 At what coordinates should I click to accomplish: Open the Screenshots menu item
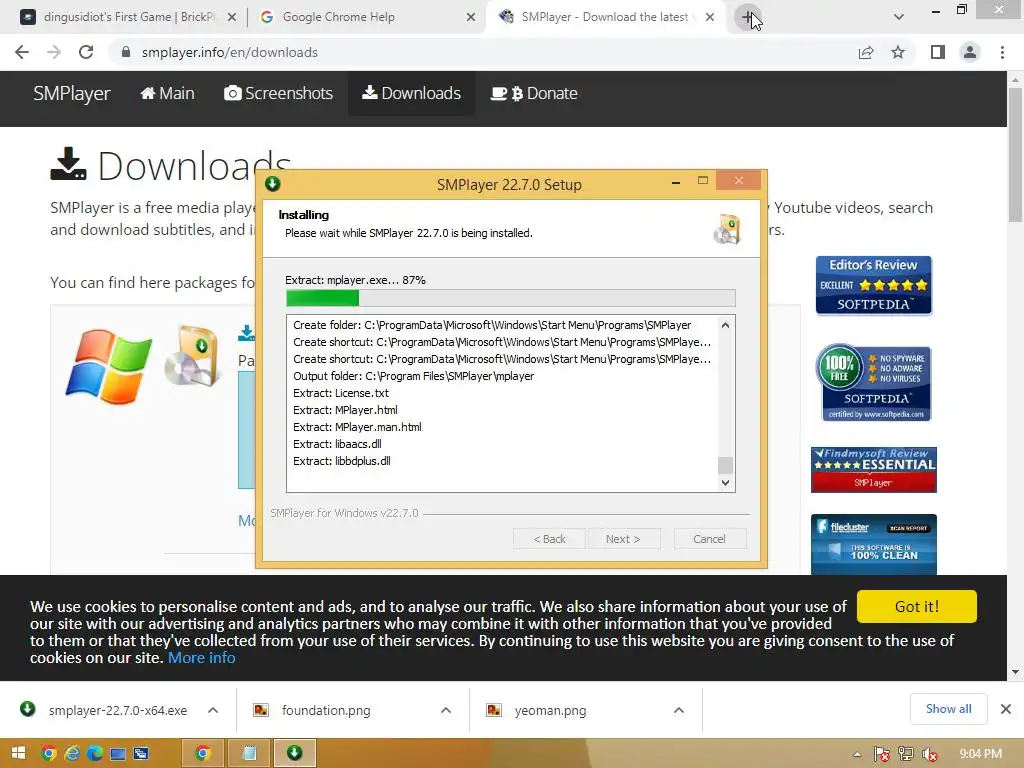pos(279,93)
